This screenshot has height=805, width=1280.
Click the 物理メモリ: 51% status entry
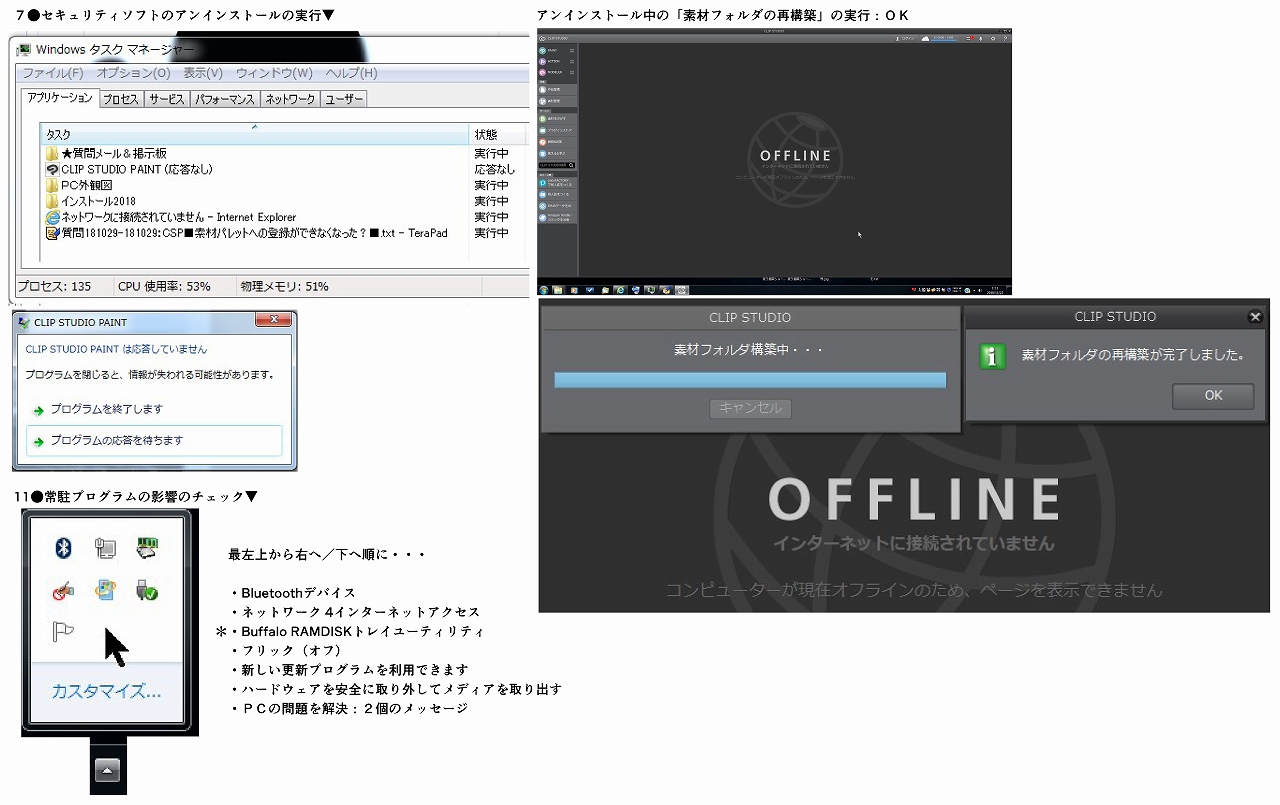click(285, 286)
